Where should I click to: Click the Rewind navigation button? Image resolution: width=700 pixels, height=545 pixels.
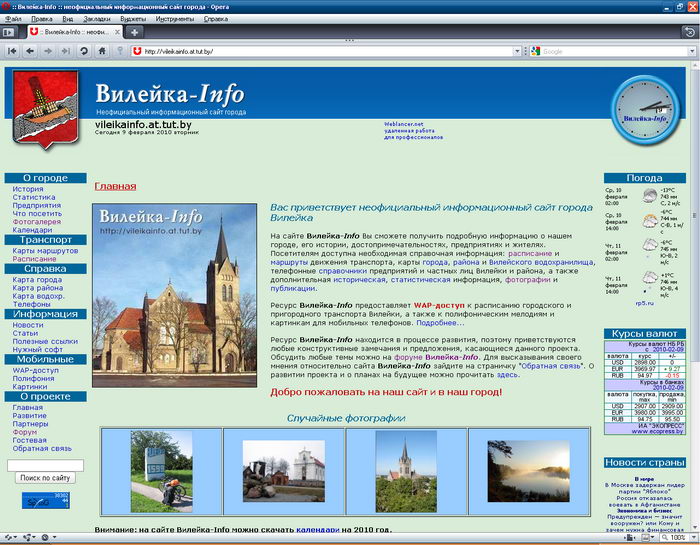[12, 51]
